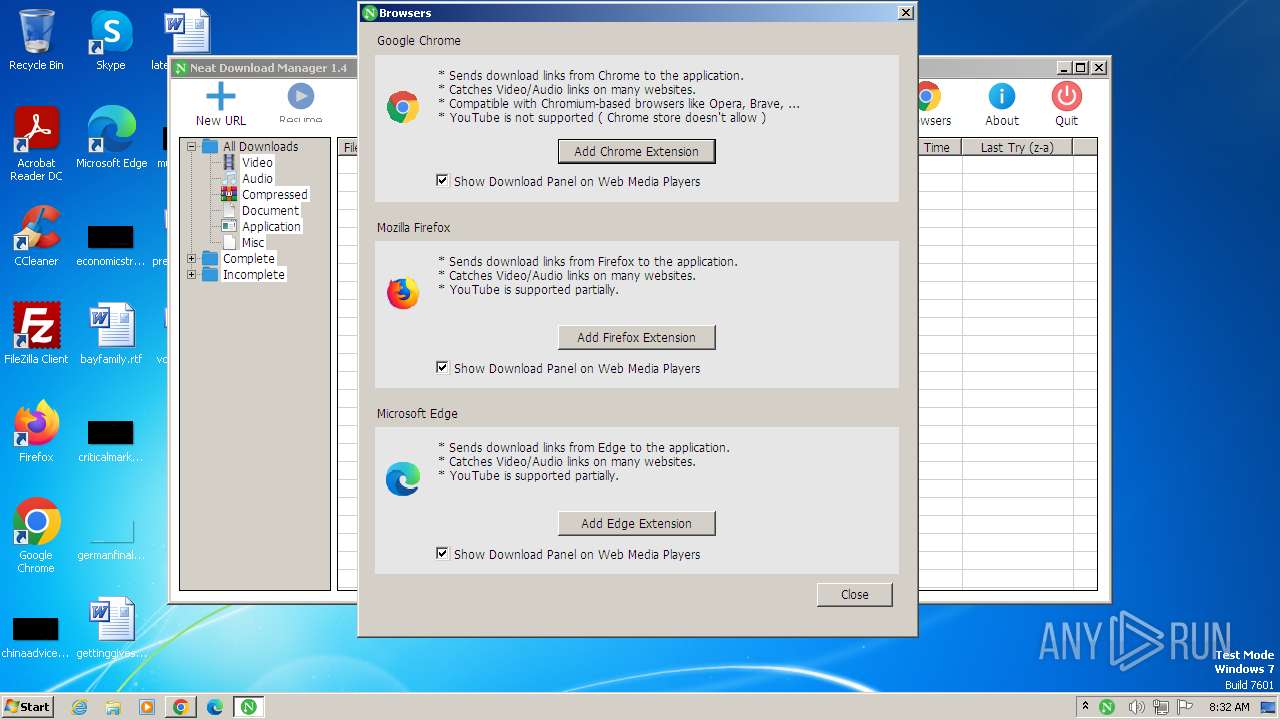The width and height of the screenshot is (1280, 720).
Task: Expand the Complete tree node
Action: click(x=192, y=258)
